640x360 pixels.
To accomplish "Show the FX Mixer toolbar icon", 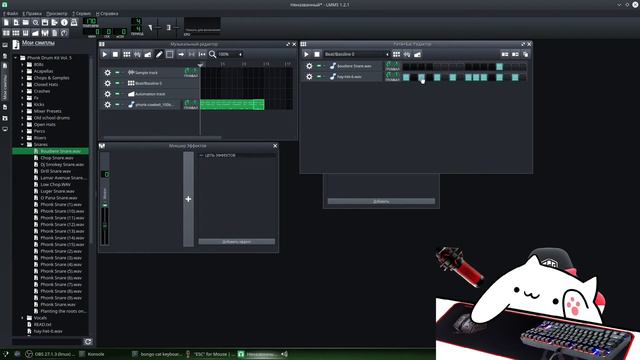I will (x=45, y=33).
